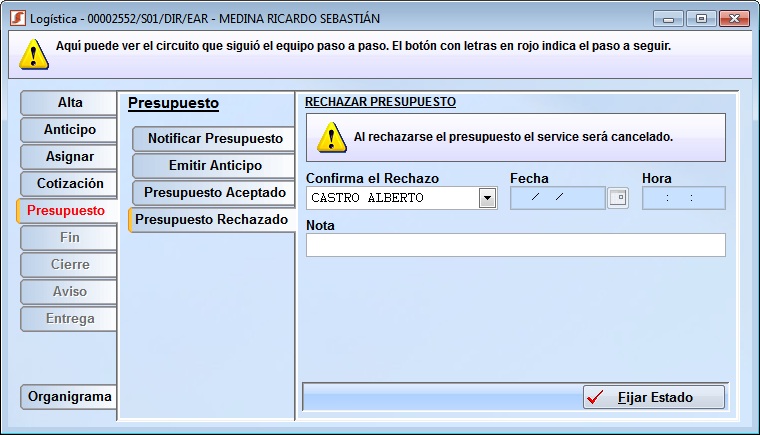Click the Fijar Estado button
This screenshot has height=435, width=760.
pyautogui.click(x=654, y=397)
